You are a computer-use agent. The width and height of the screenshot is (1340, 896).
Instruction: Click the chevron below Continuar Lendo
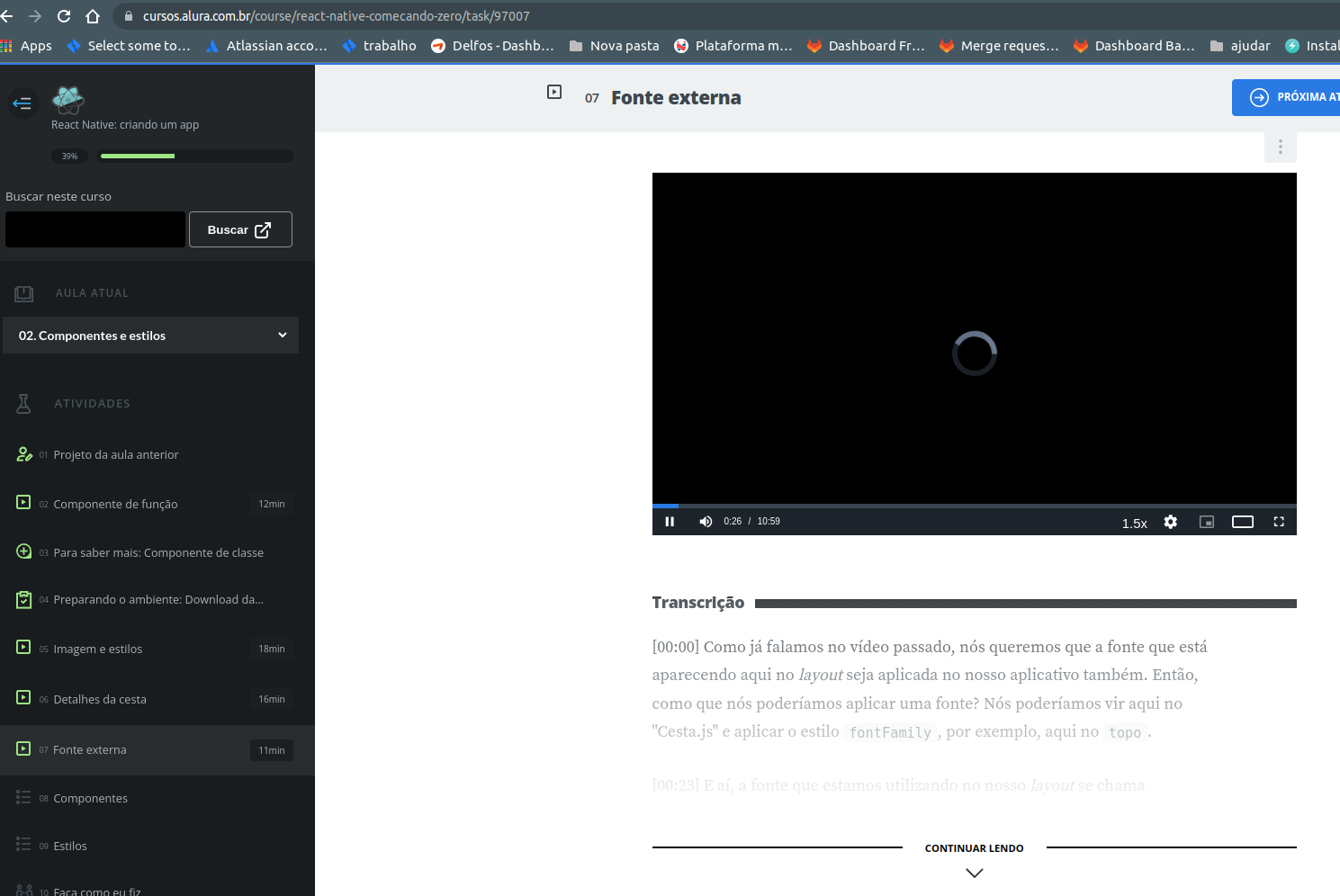pyautogui.click(x=974, y=873)
